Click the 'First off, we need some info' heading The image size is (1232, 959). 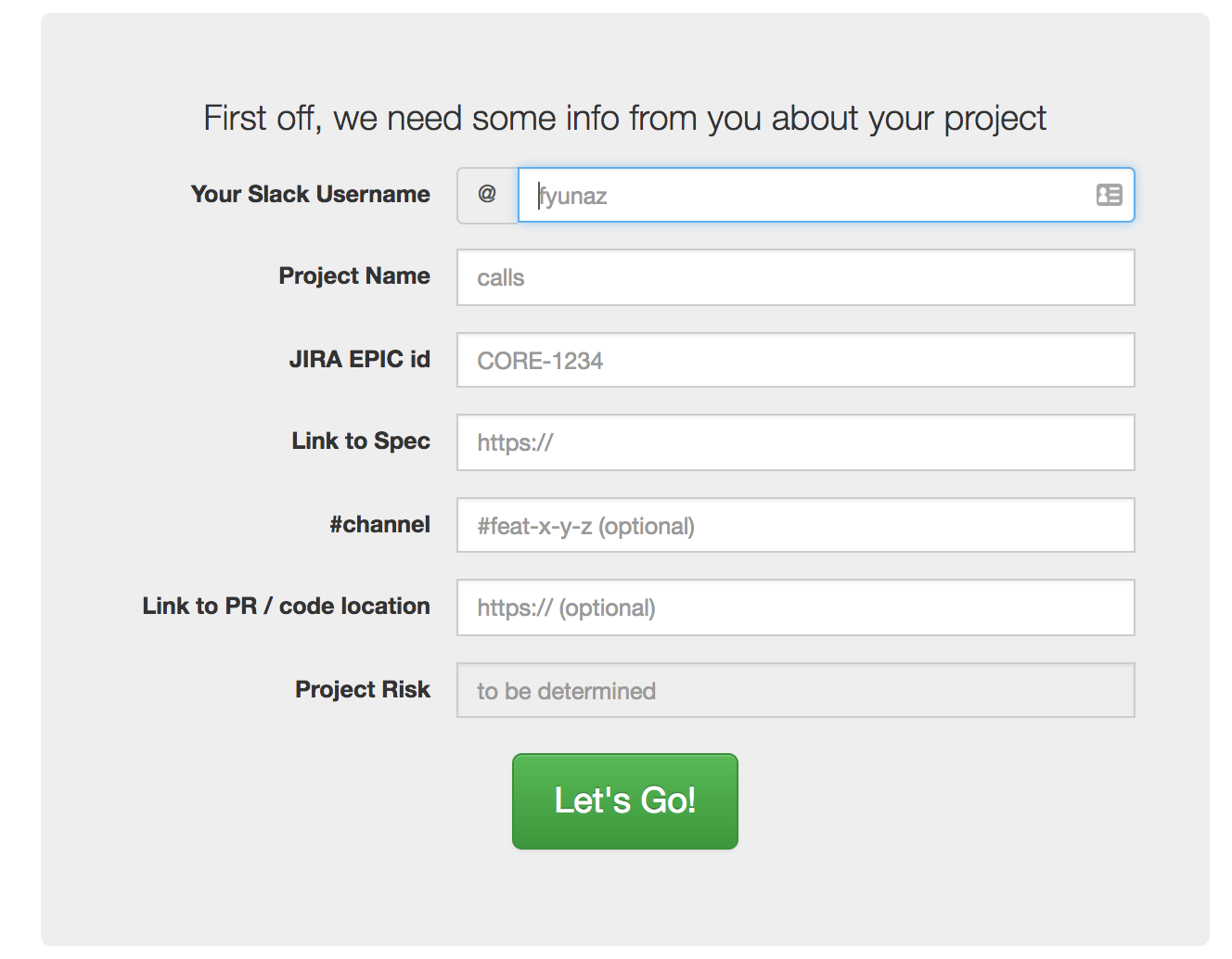pyautogui.click(x=624, y=119)
